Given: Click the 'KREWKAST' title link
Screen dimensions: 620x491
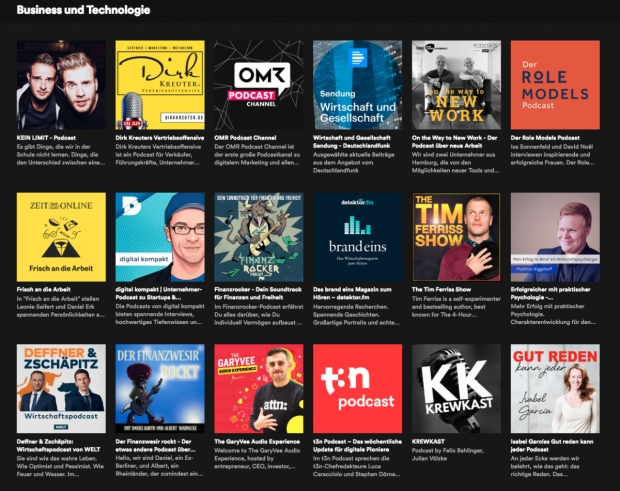Looking at the screenshot, I should pos(428,442).
